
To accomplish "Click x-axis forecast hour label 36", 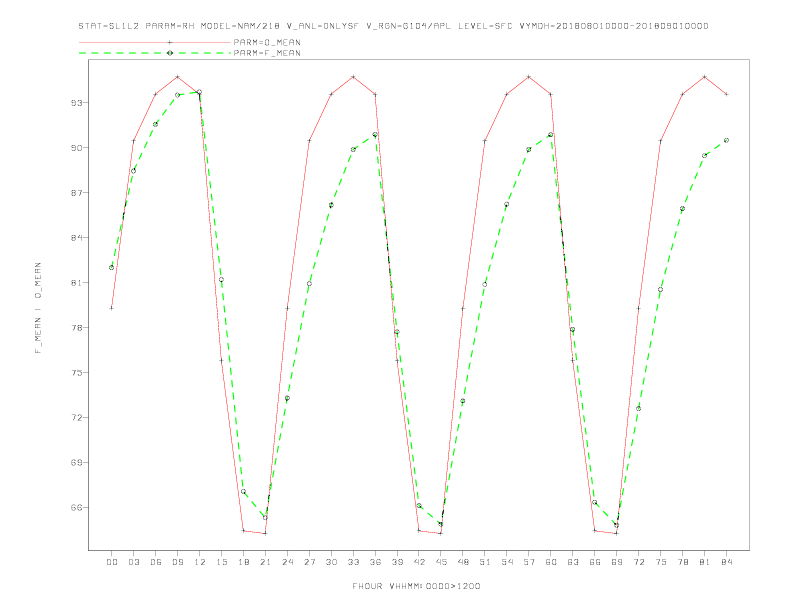I will pyautogui.click(x=375, y=562).
